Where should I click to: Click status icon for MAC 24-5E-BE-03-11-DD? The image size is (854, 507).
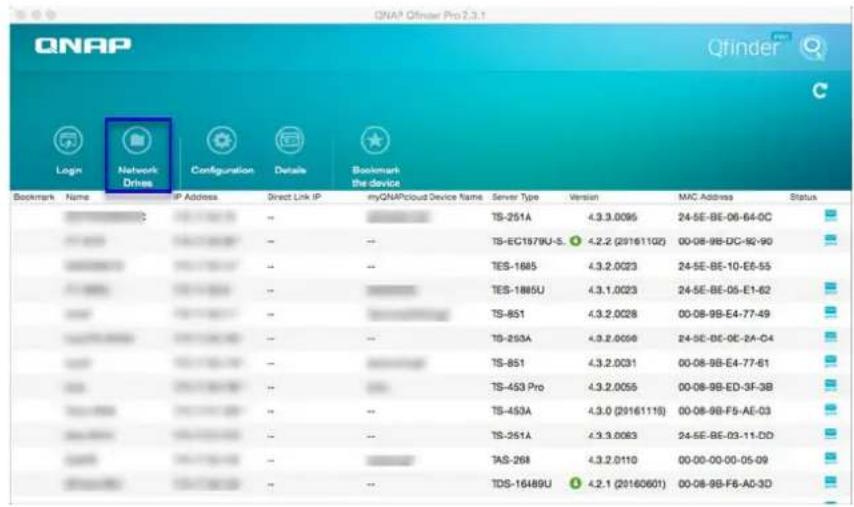830,434
